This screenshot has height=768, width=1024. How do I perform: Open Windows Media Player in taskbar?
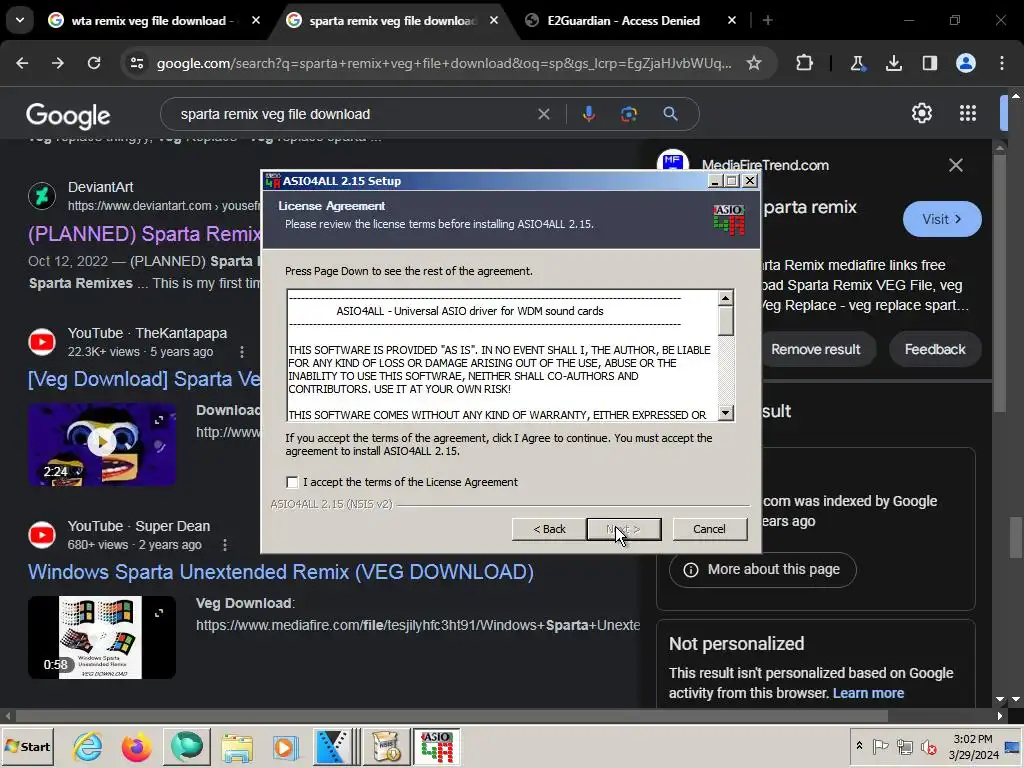[286, 746]
